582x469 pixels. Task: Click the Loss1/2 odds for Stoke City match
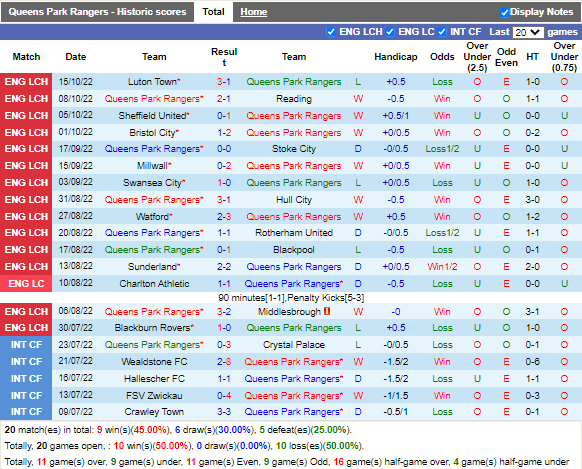(x=442, y=149)
